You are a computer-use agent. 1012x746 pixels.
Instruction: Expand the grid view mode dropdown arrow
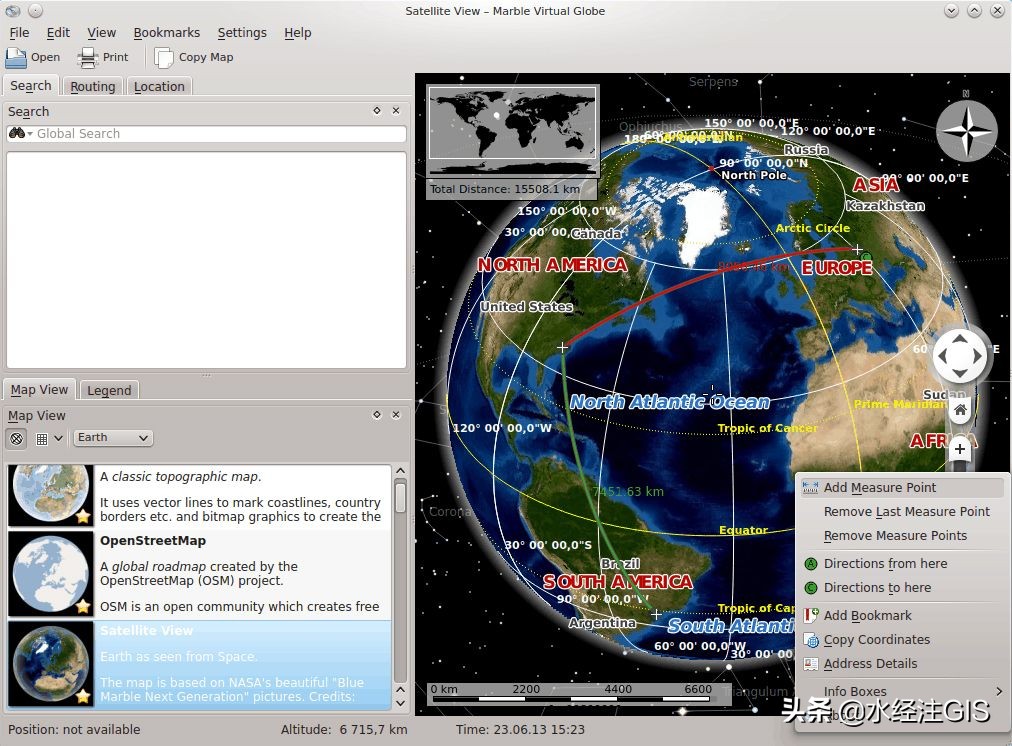(x=57, y=438)
